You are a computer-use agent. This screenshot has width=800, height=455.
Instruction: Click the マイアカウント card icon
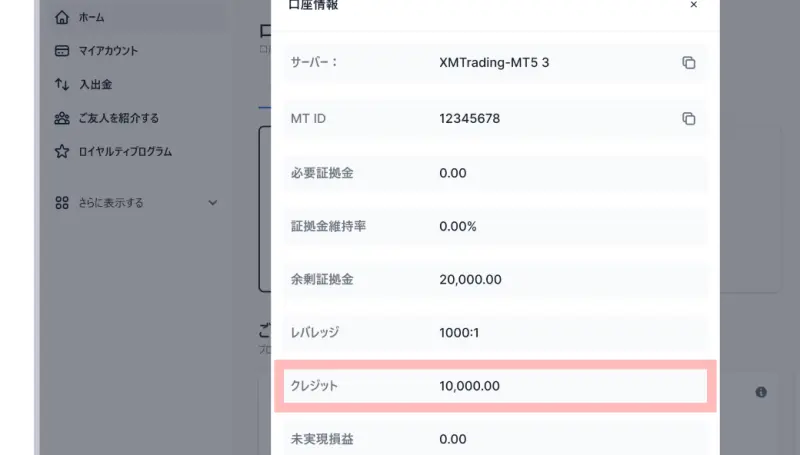pos(62,51)
